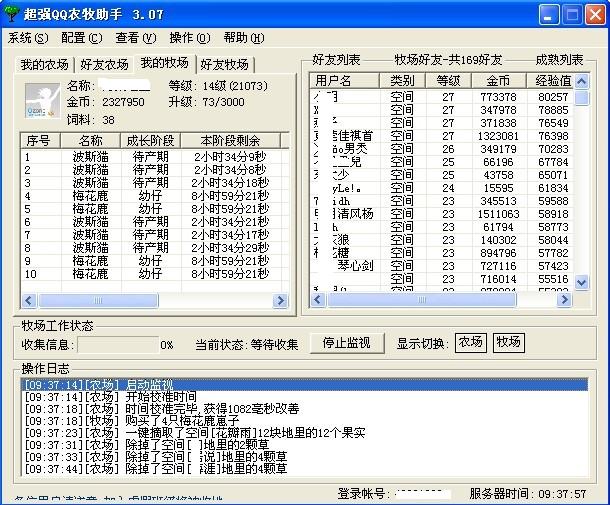Click the 成熟列表 label
Viewport: 610px width, 505px height.
click(x=559, y=60)
